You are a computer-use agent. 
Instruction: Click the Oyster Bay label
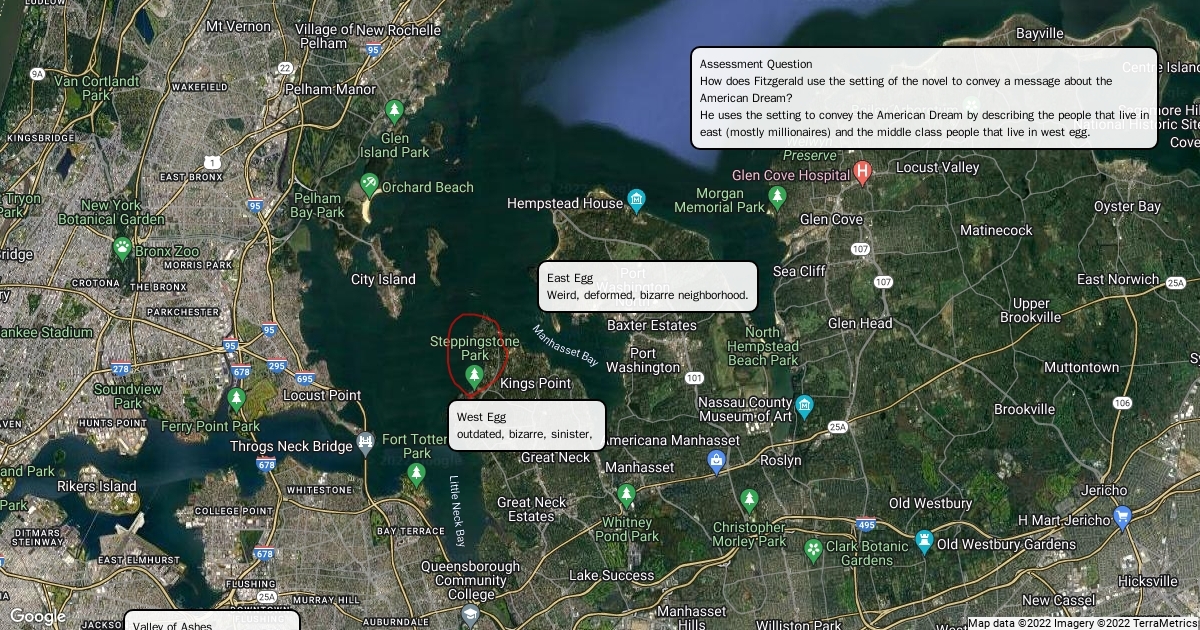point(1127,206)
